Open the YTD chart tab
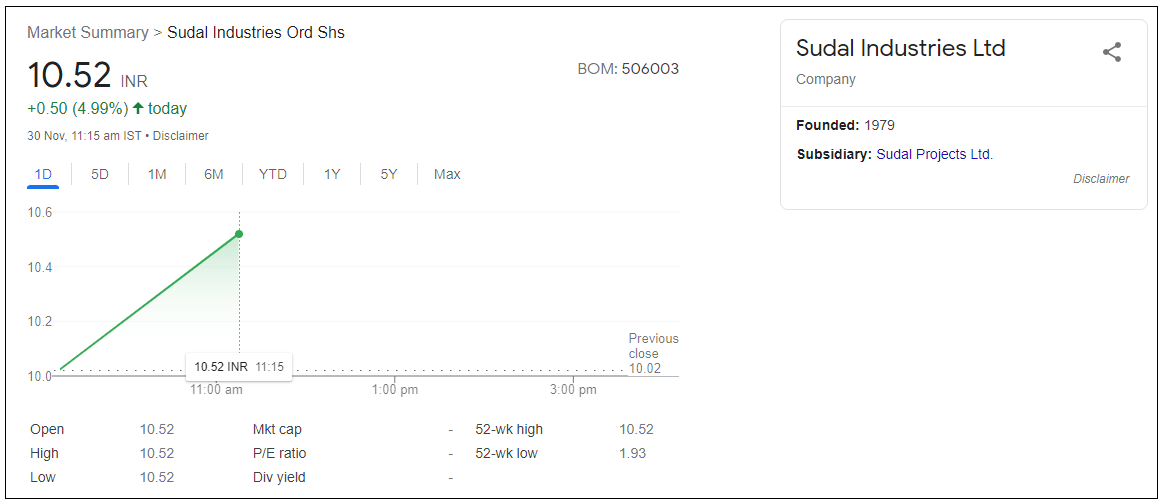 pos(272,174)
